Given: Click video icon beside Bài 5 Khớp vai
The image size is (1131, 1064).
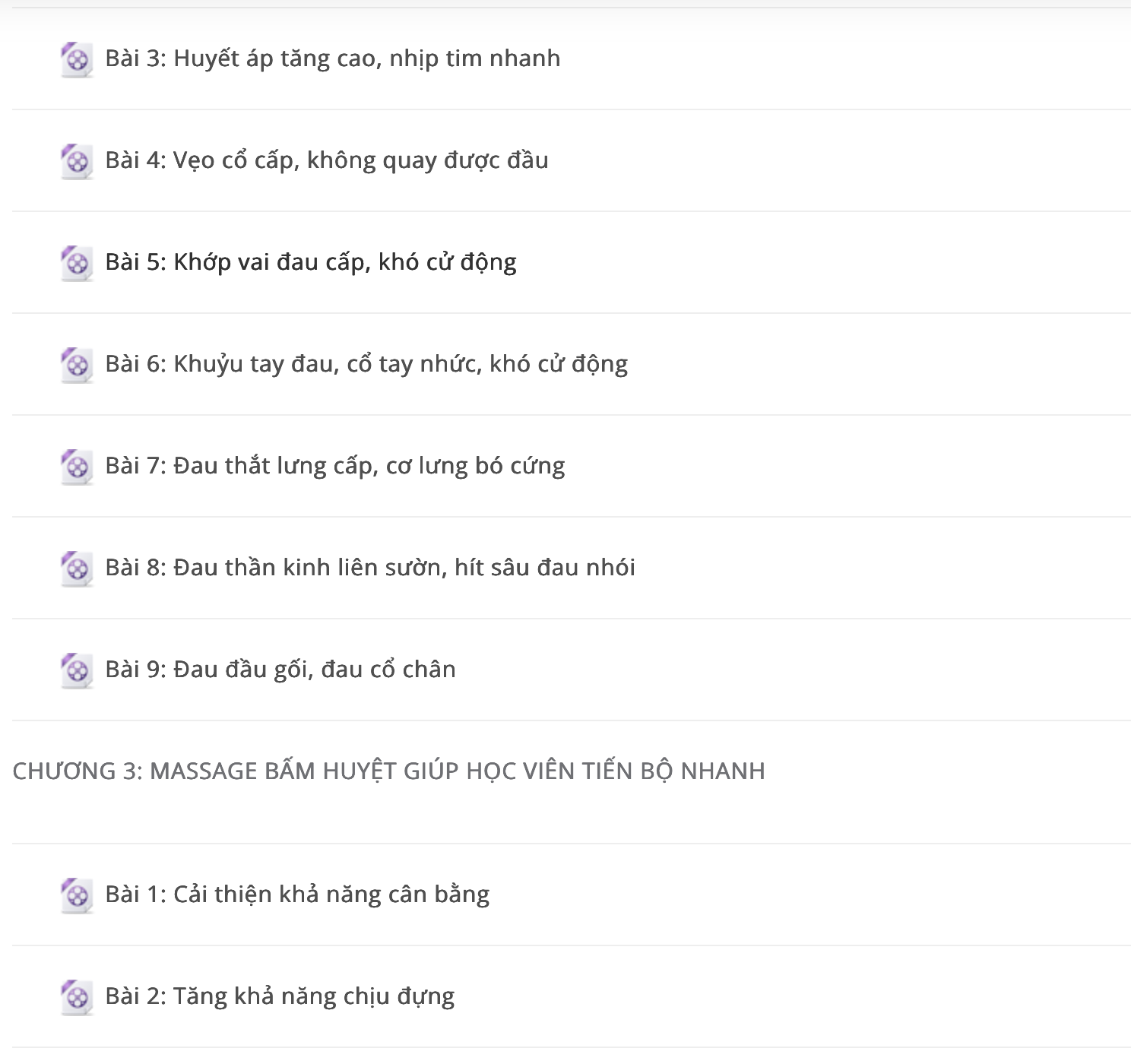Looking at the screenshot, I should 77,263.
